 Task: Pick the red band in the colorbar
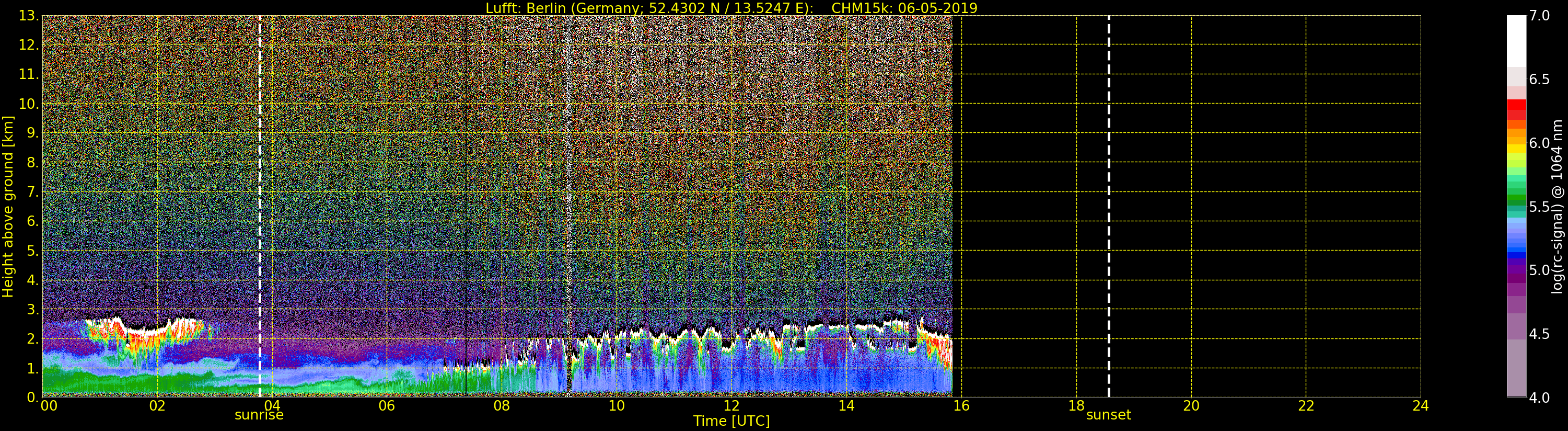1516,108
